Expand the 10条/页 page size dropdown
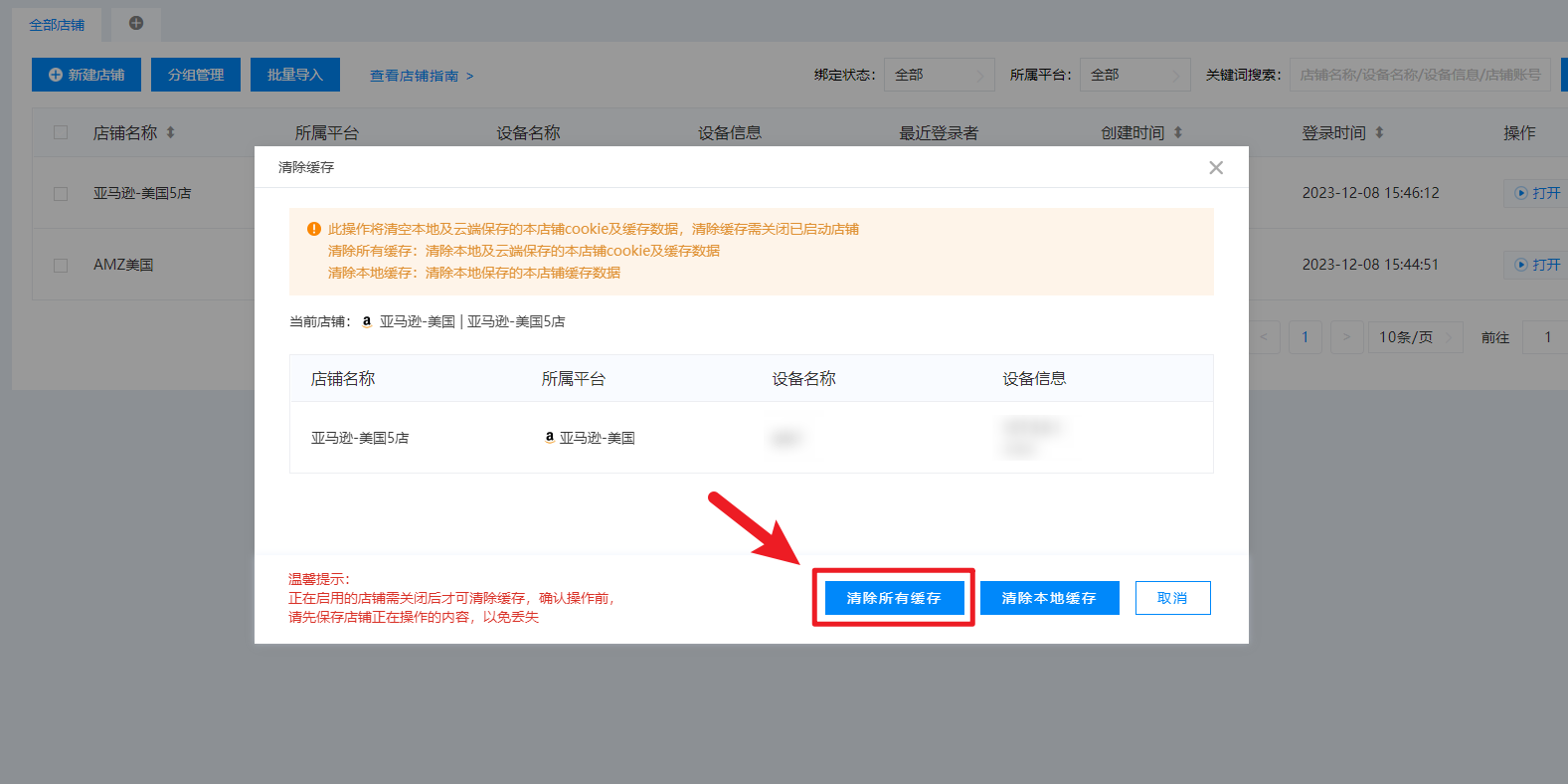 [1414, 337]
